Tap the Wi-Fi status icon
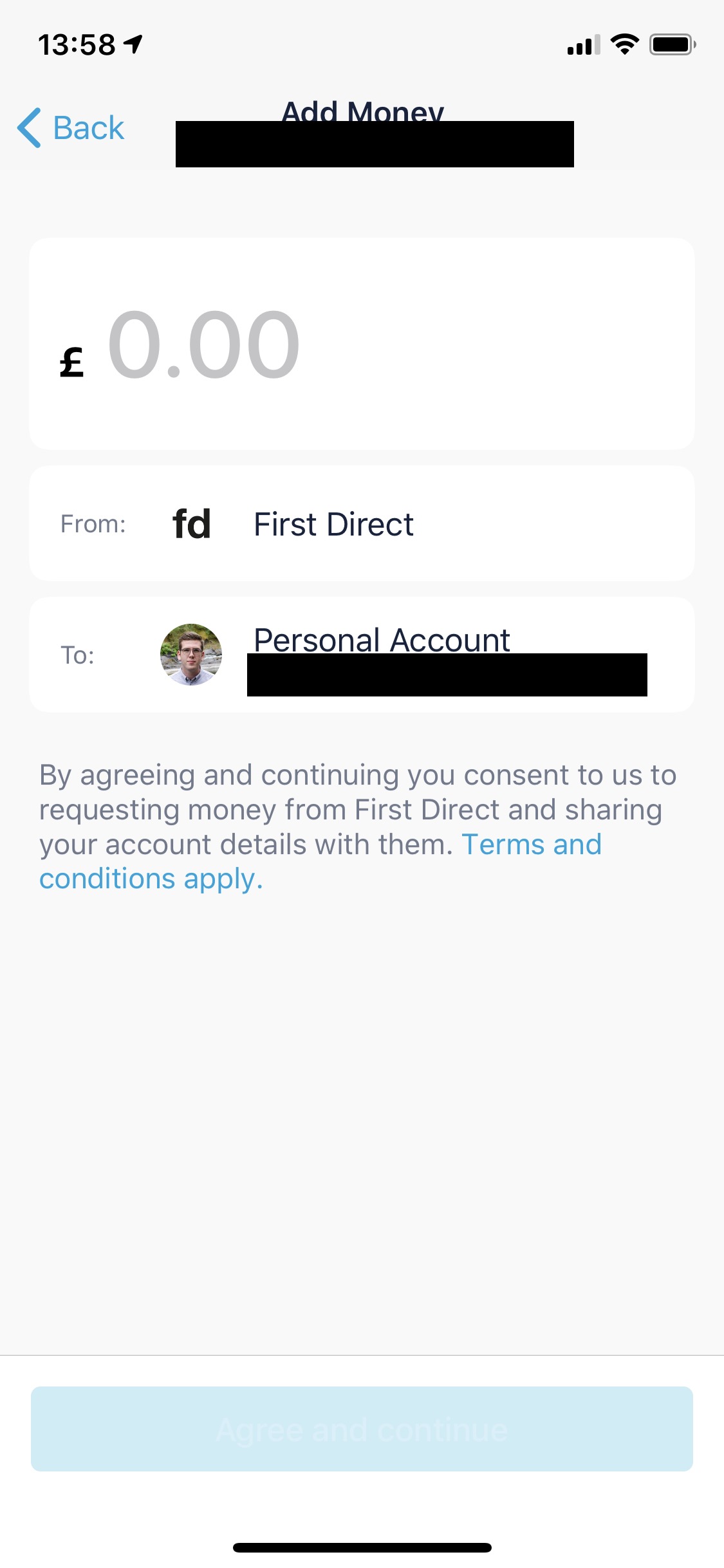Viewport: 724px width, 1568px height. [624, 44]
